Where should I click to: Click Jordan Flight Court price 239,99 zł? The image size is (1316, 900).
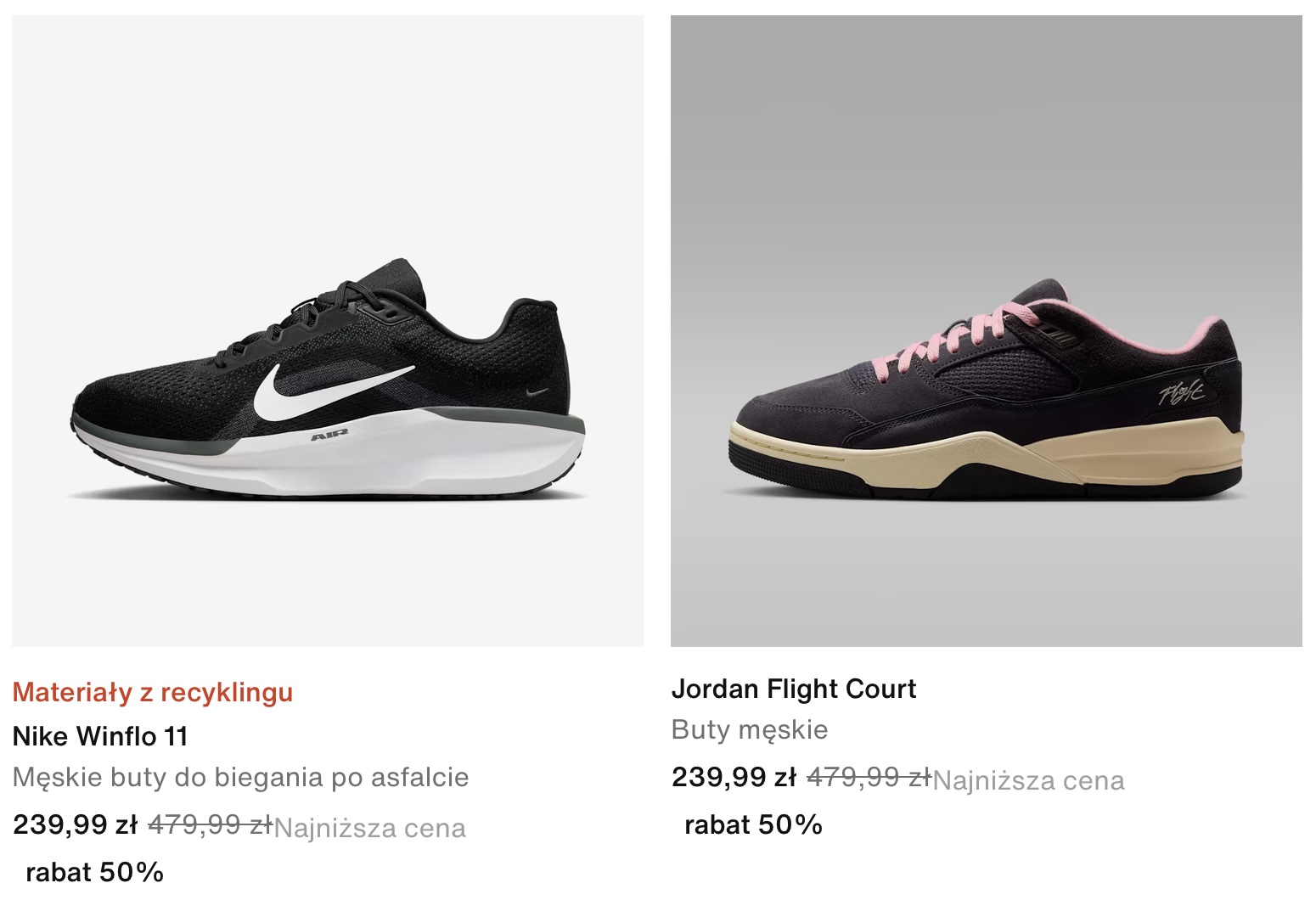[x=734, y=777]
